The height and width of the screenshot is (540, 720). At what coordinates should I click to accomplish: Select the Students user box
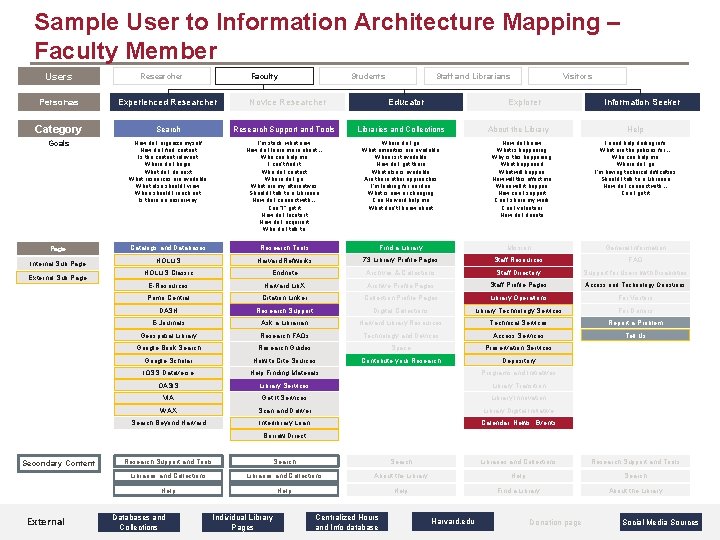(x=368, y=76)
